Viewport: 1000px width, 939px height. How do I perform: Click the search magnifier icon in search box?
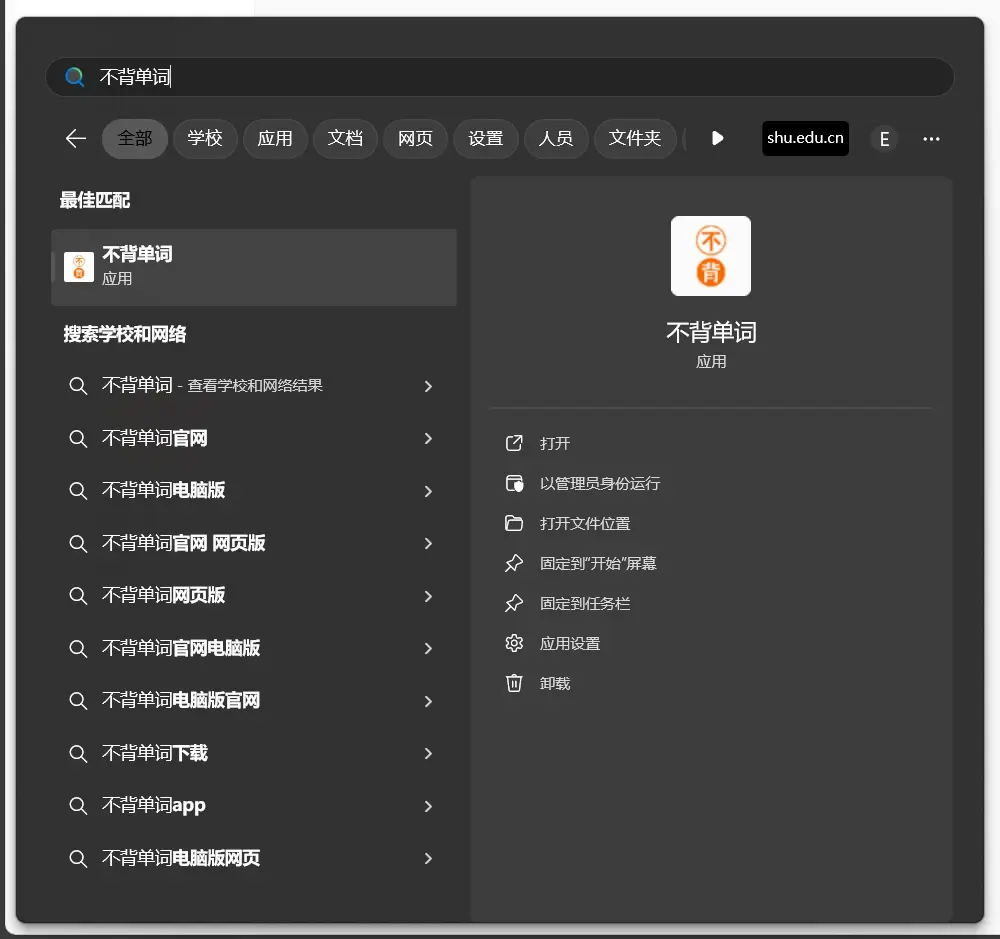point(75,77)
